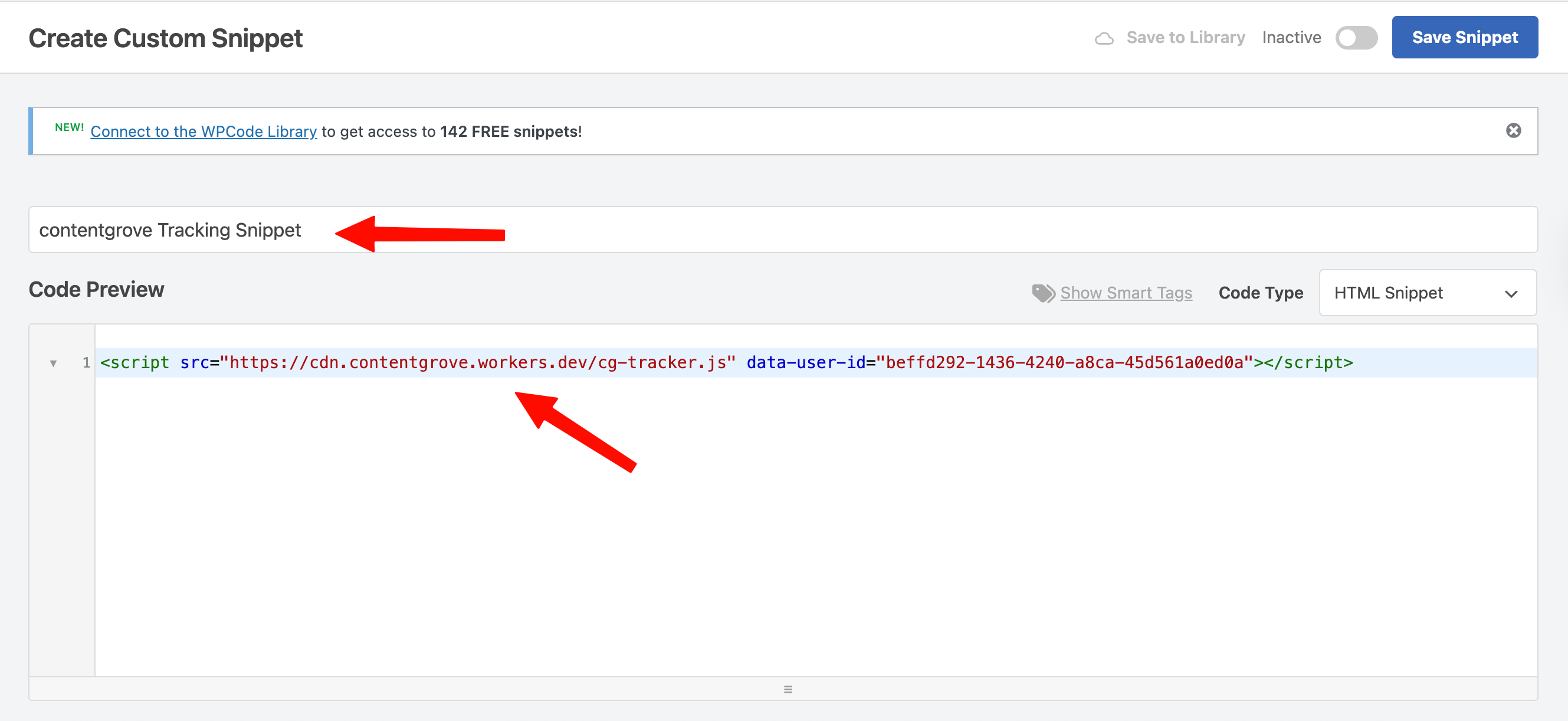Click the cloud icon beside Save to Library
The image size is (1568, 721).
coord(1104,38)
